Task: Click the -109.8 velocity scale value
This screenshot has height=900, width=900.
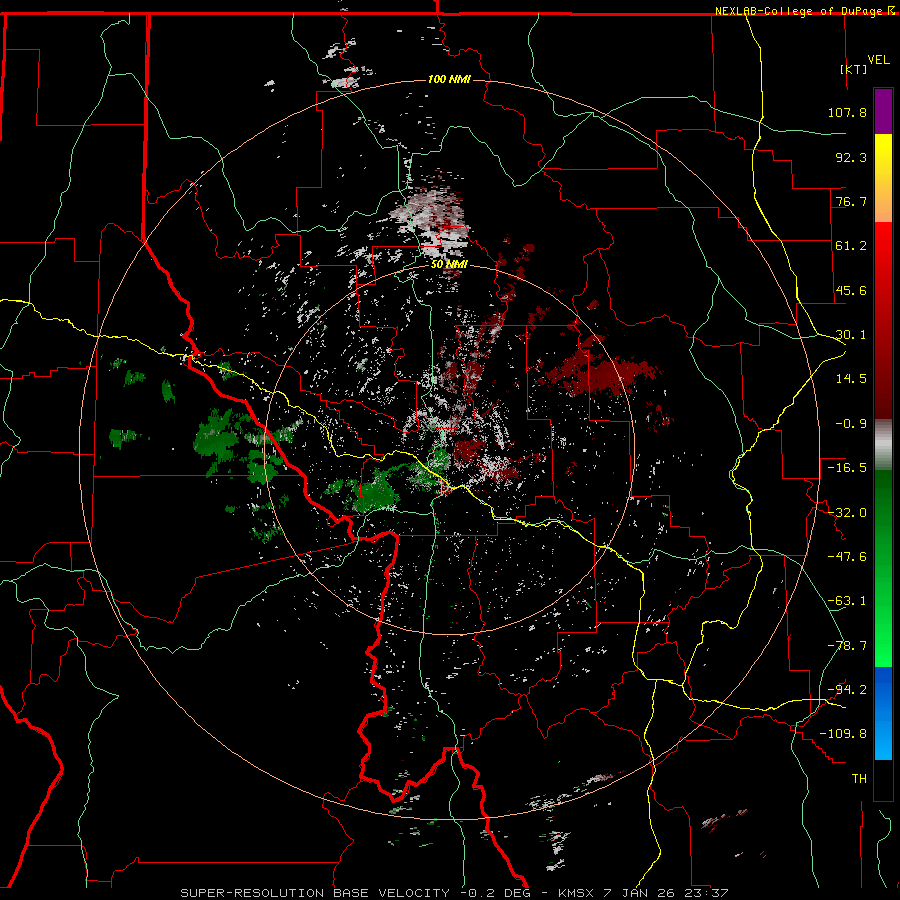Action: click(843, 734)
